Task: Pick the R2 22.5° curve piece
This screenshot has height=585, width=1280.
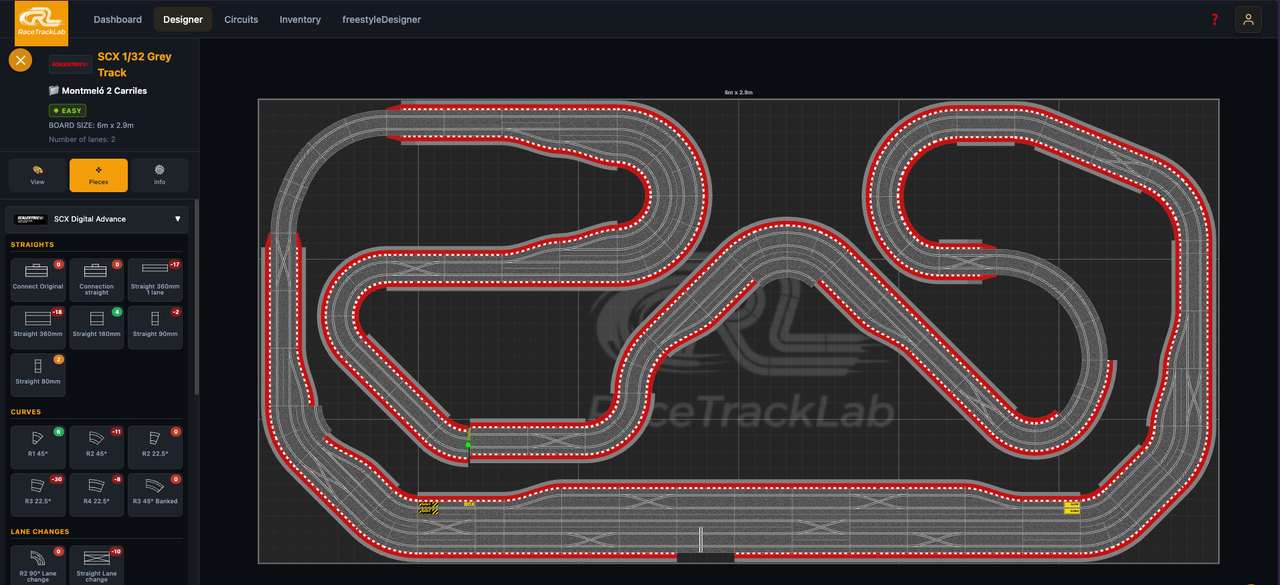Action: pyautogui.click(x=156, y=447)
